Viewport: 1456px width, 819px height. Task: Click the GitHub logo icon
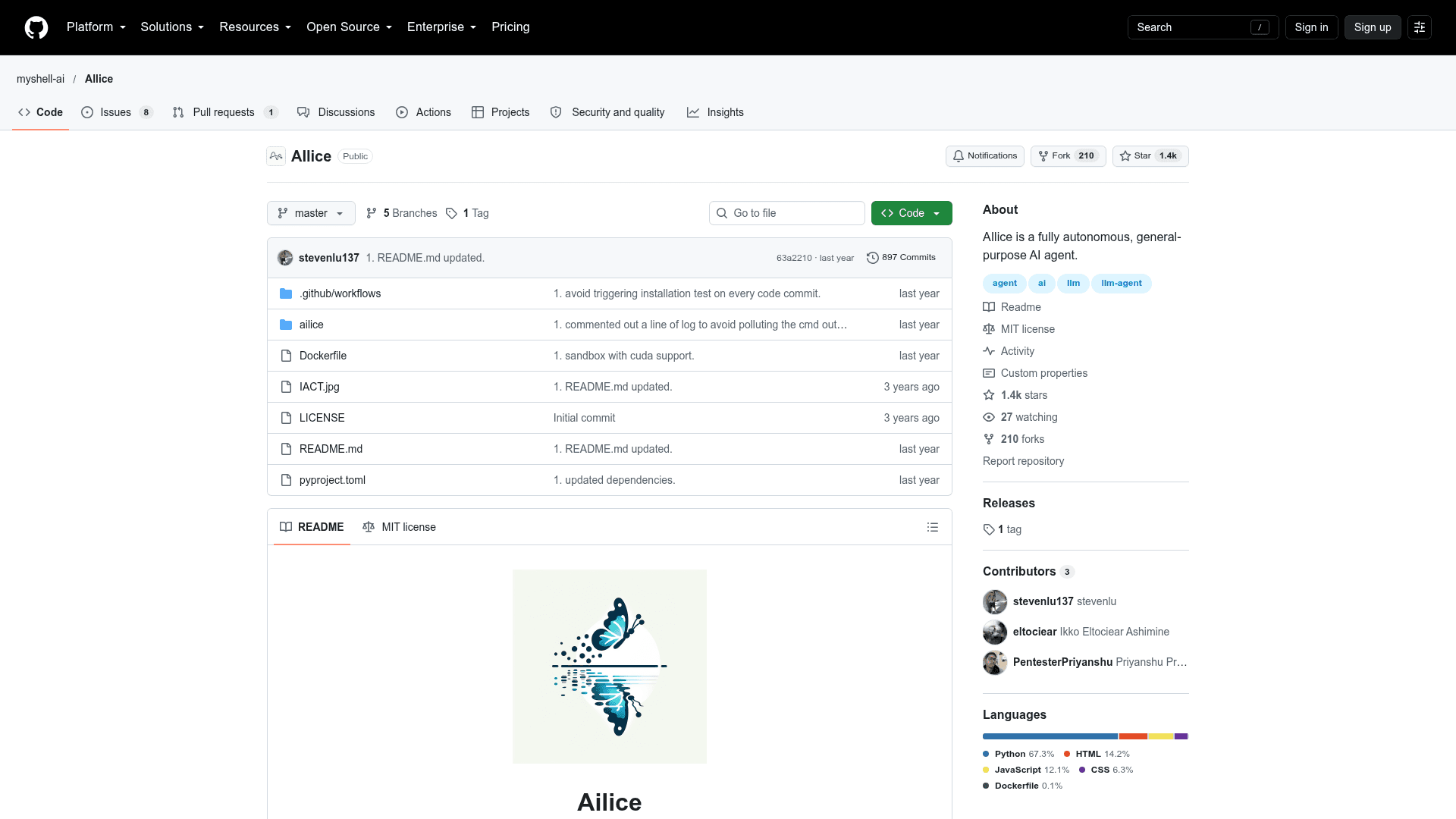(36, 27)
